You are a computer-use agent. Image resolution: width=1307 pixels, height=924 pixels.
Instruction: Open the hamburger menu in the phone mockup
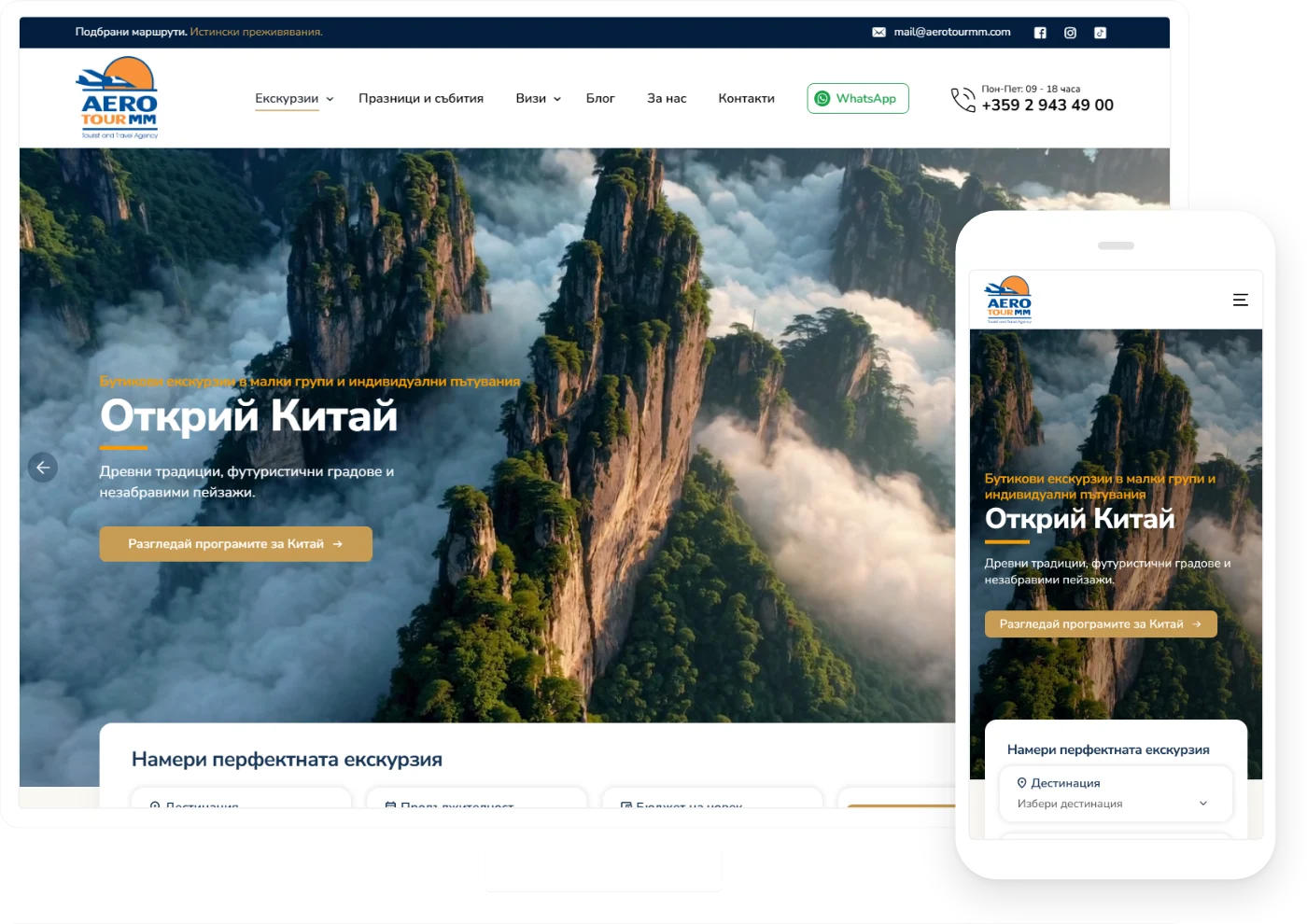tap(1241, 300)
